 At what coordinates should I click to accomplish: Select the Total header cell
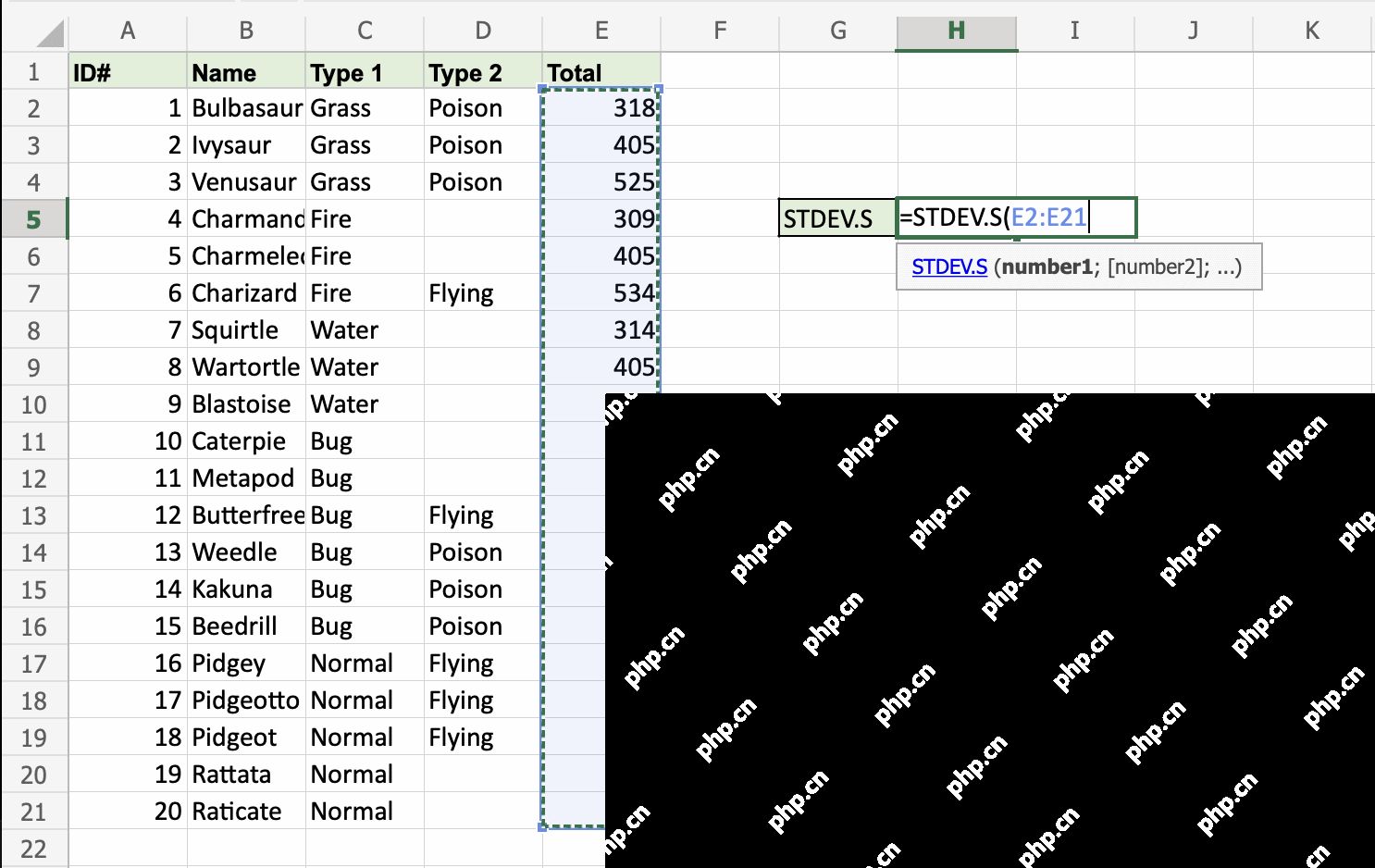click(601, 71)
